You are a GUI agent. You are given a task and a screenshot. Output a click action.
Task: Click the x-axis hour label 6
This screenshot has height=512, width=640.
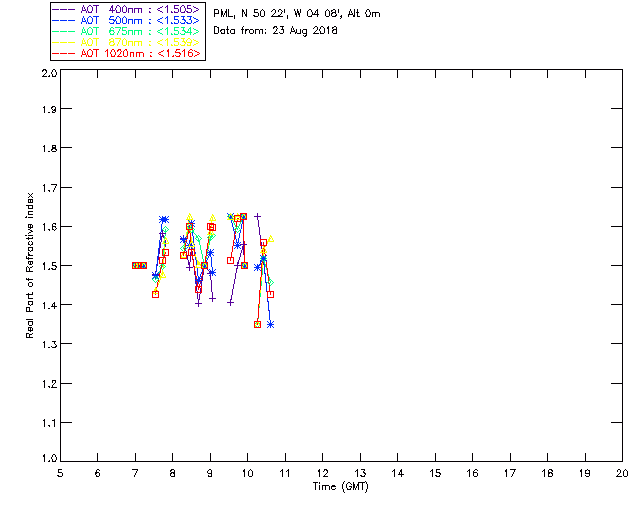tap(98, 473)
